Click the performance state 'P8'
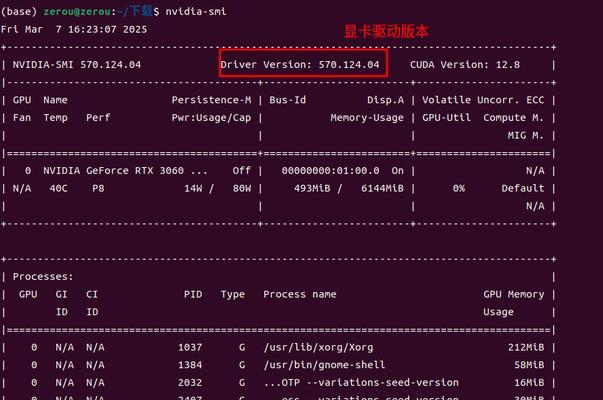The image size is (603, 400). tap(98, 188)
